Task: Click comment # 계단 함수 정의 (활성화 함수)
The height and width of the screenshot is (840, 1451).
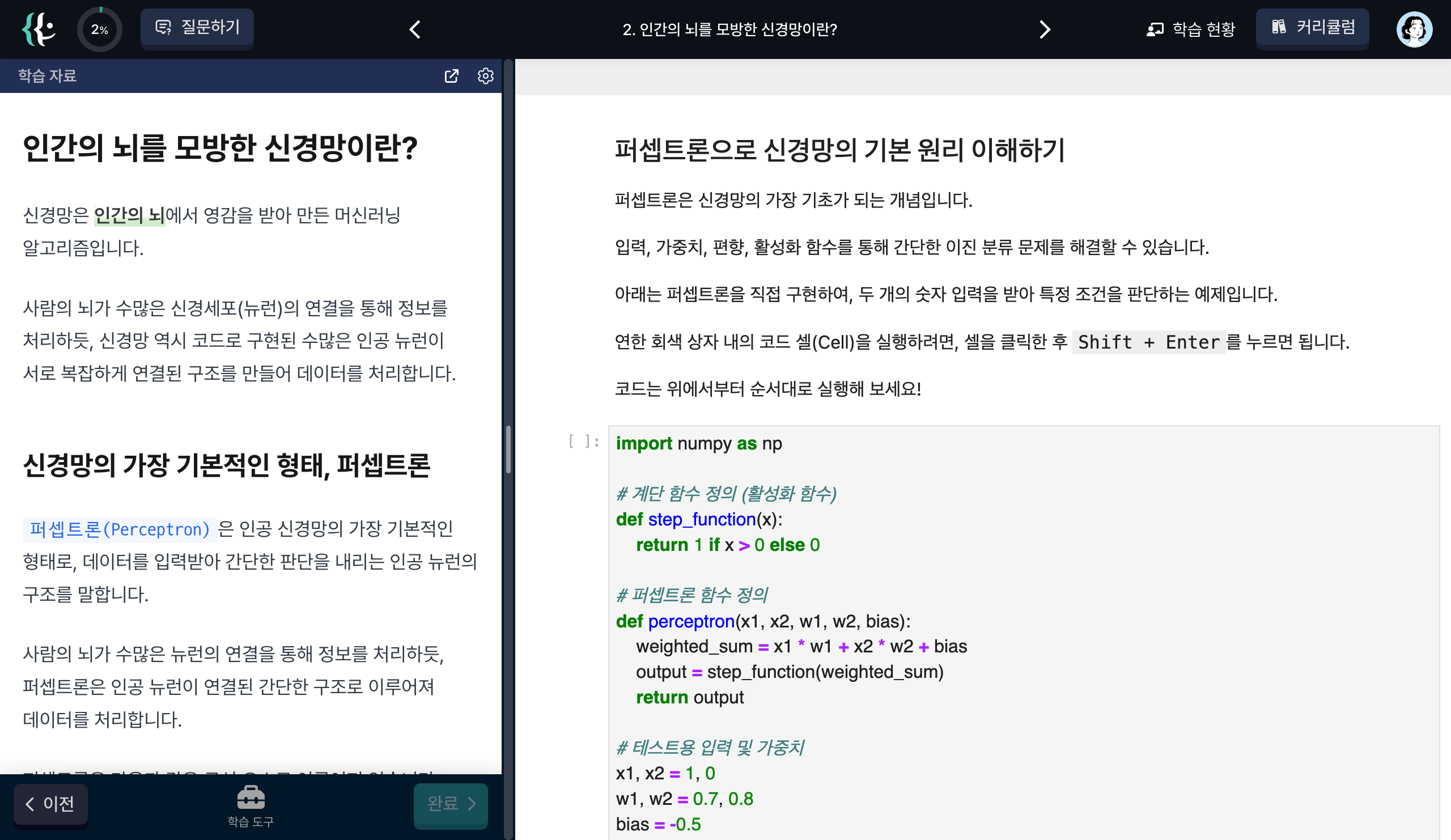Action: tap(726, 494)
